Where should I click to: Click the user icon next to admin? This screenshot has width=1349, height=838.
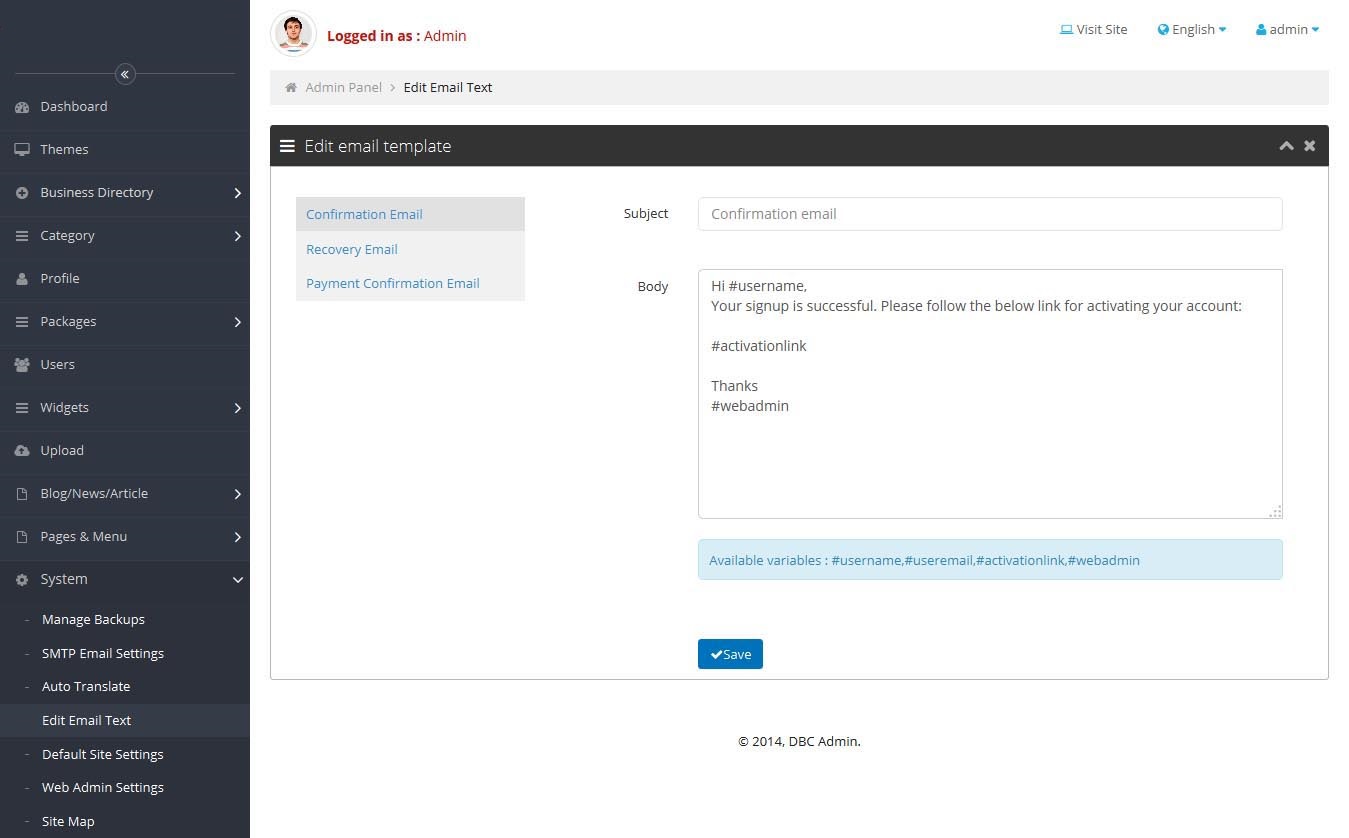pos(1261,30)
